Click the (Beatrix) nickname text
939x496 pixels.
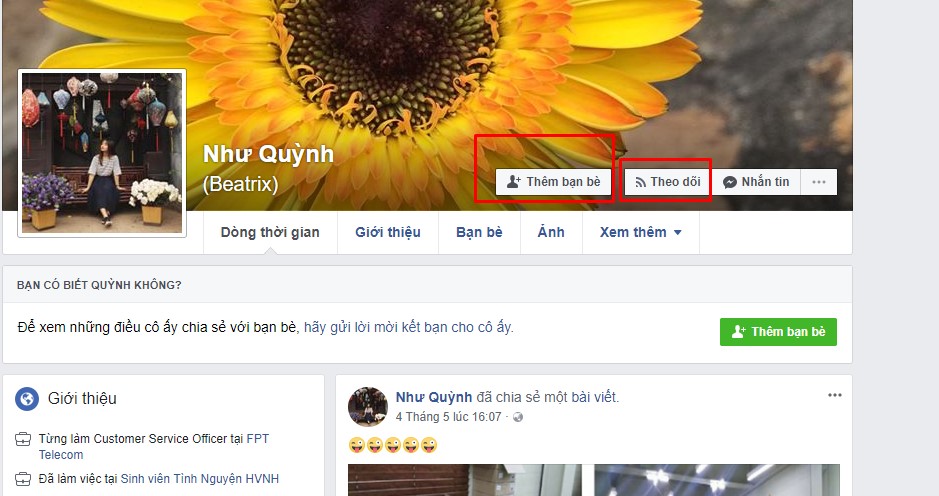(240, 183)
